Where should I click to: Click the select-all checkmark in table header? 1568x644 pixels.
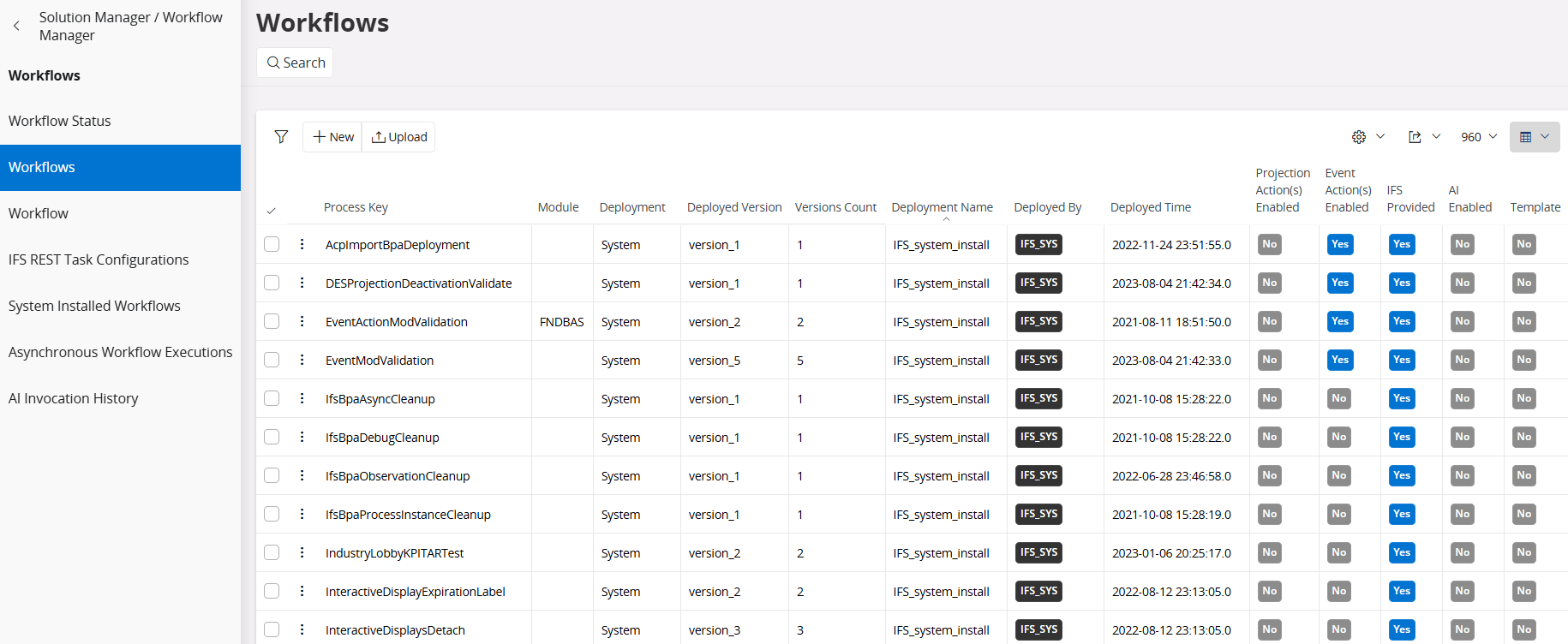coord(271,211)
